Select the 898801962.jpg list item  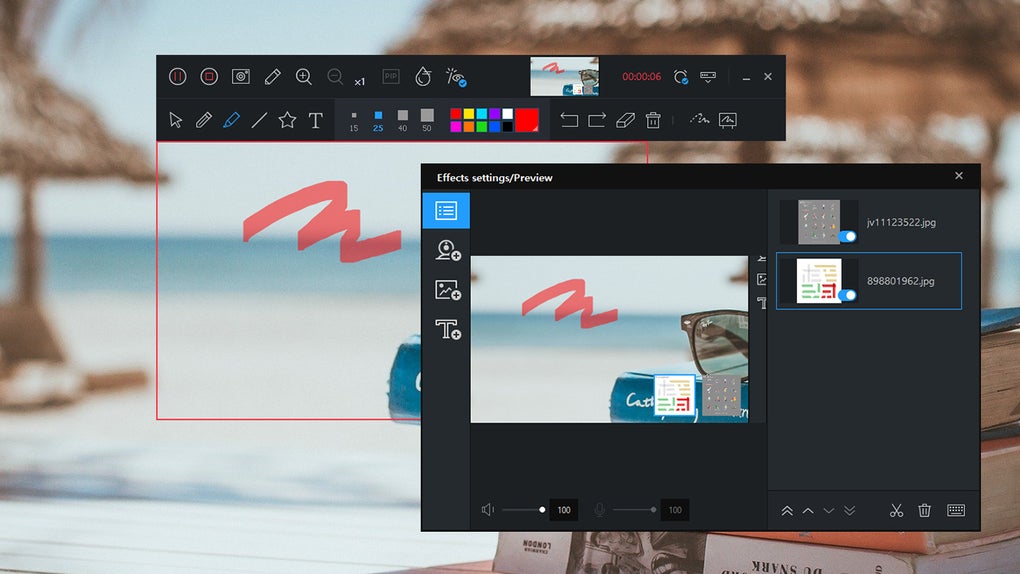pyautogui.click(x=869, y=280)
